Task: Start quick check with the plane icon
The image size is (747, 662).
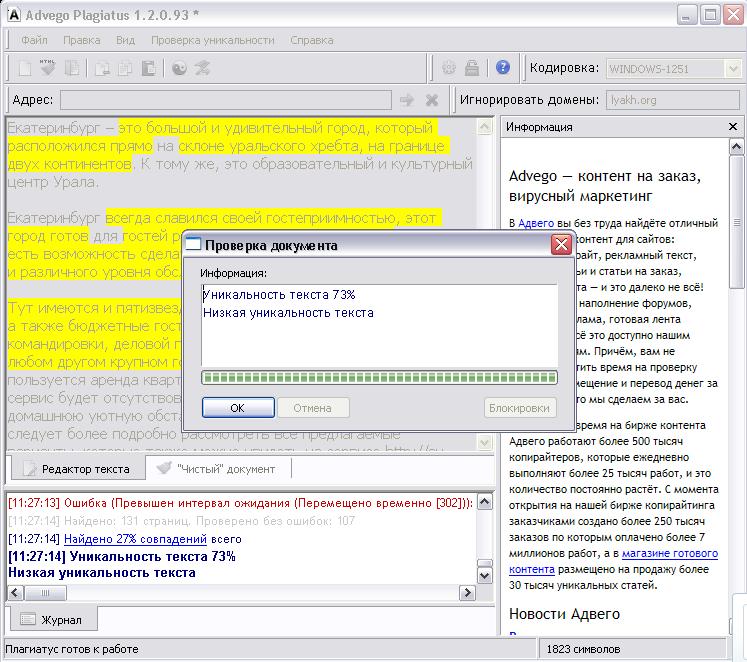Action: pyautogui.click(x=202, y=68)
